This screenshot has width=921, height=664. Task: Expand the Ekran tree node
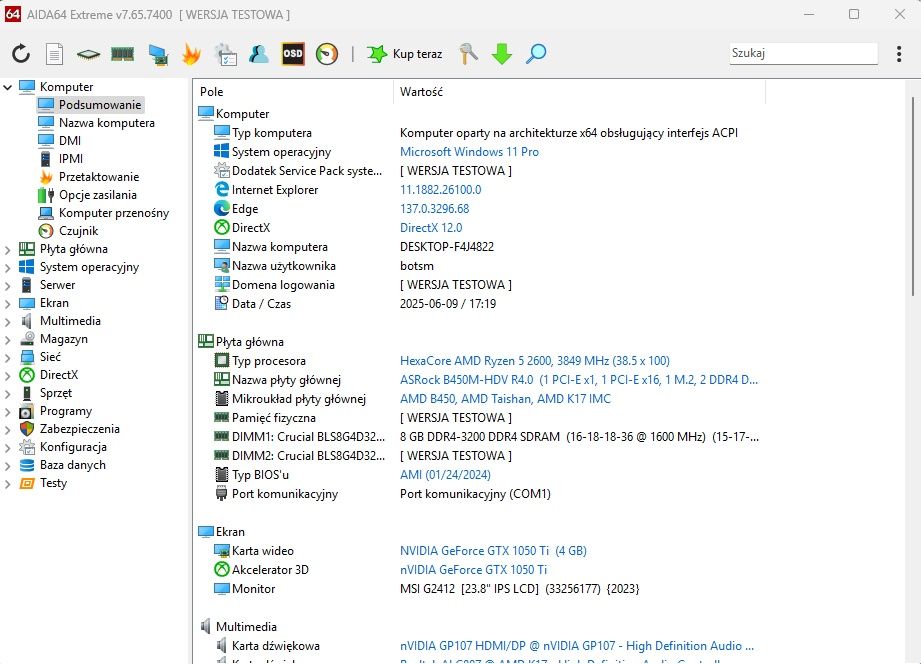(8, 303)
